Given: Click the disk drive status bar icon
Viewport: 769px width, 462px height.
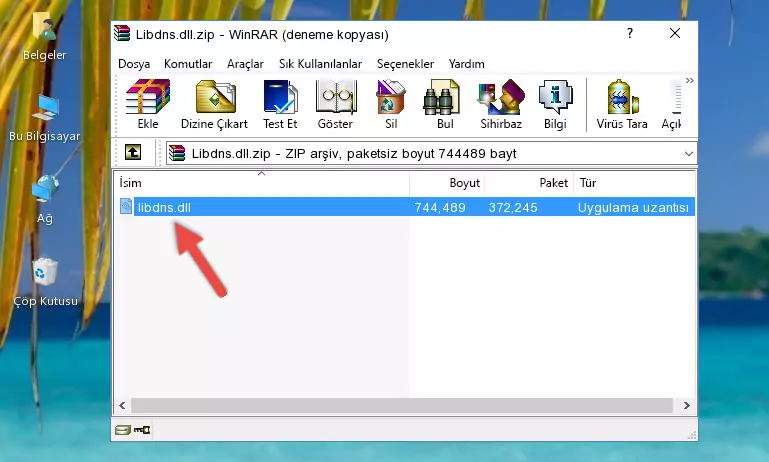Looking at the screenshot, I should (123, 430).
